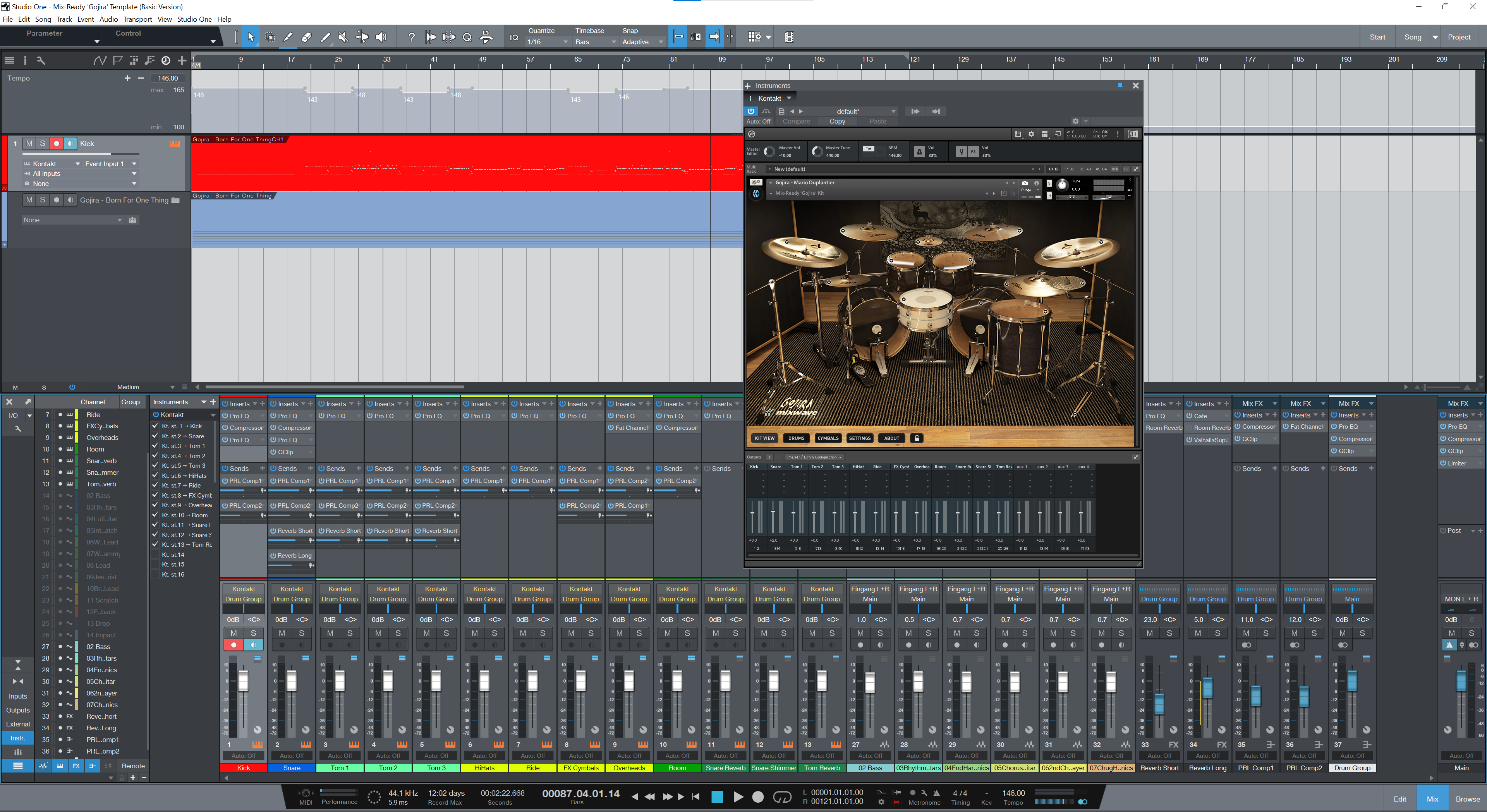Start playback with the Play button
This screenshot has height=812, width=1487.
click(738, 797)
